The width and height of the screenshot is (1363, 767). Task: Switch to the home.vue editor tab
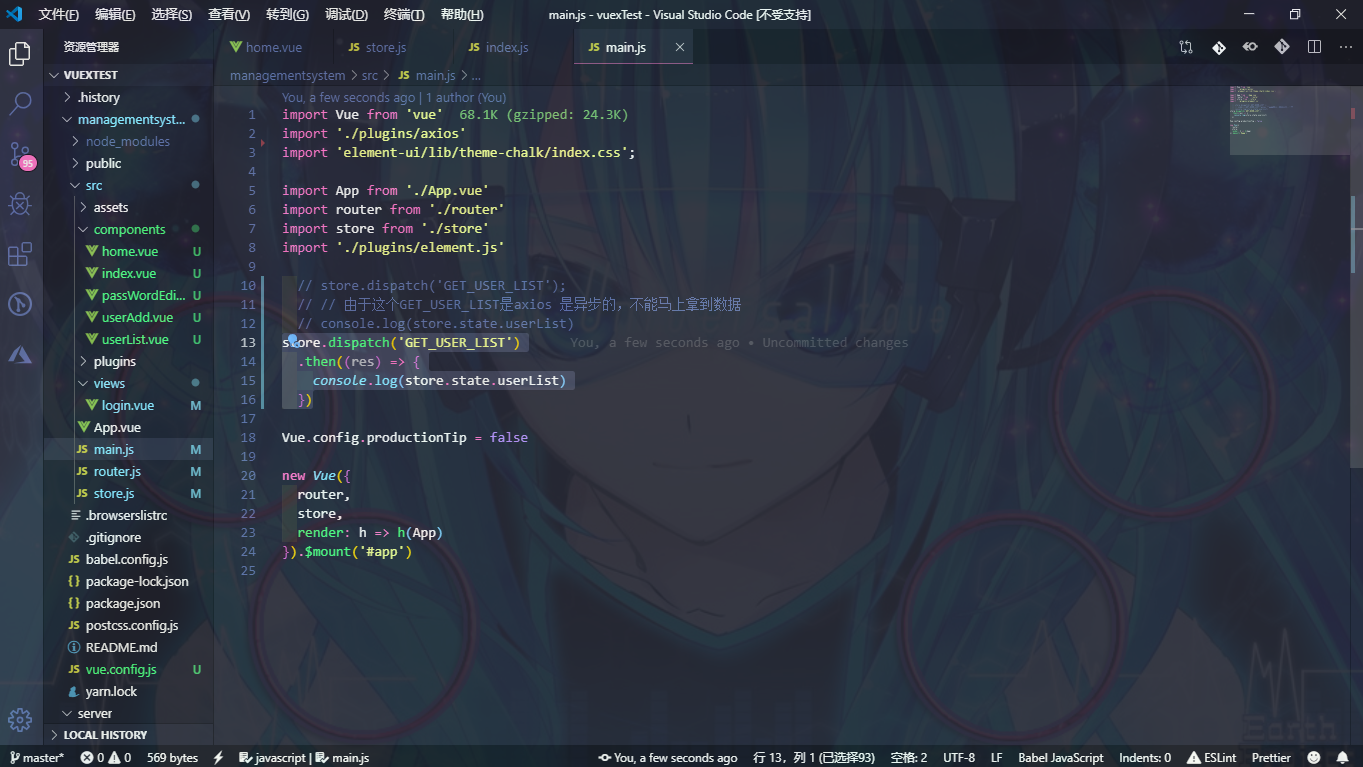274,47
